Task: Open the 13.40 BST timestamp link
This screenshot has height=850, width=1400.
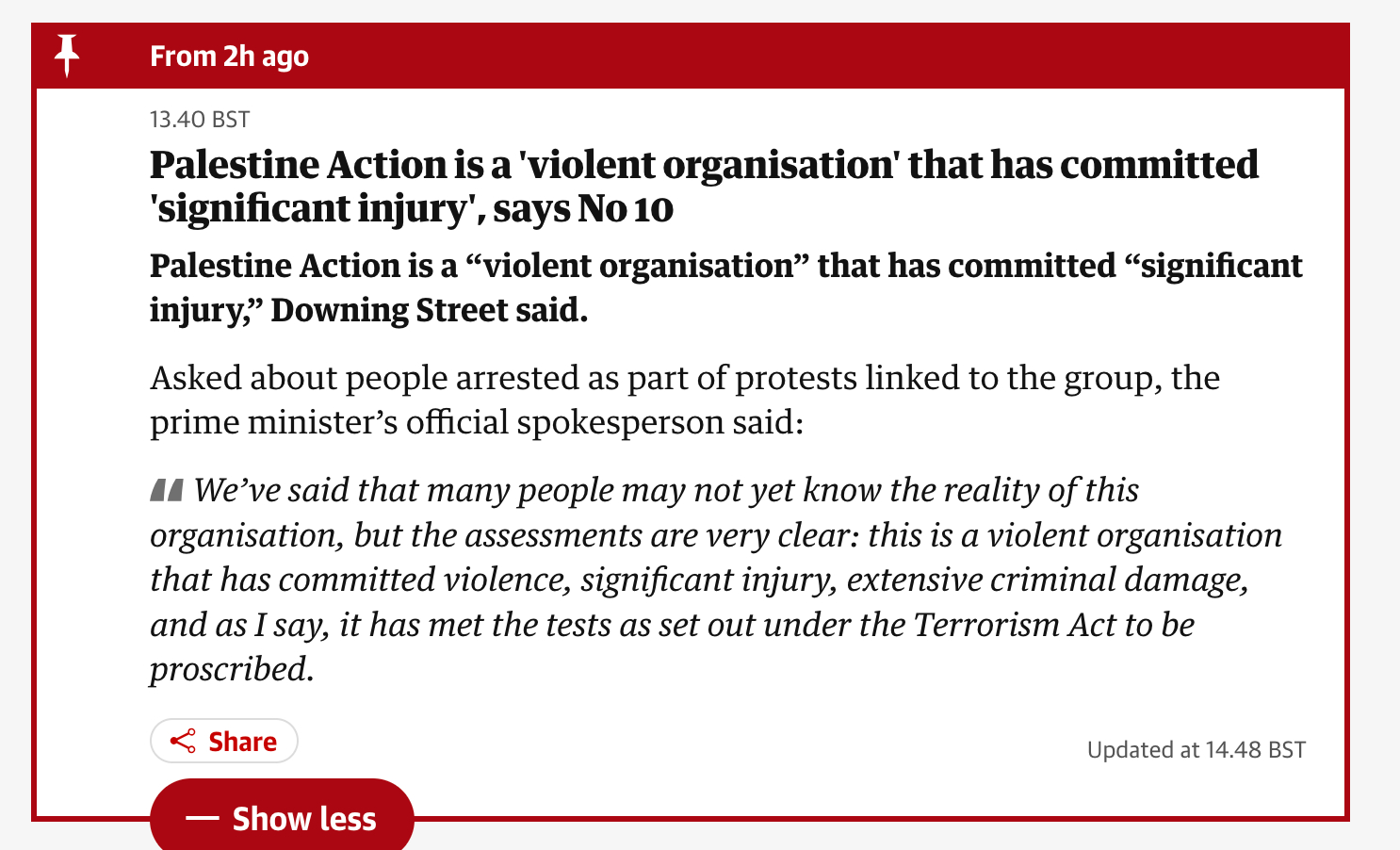Action: tap(200, 120)
